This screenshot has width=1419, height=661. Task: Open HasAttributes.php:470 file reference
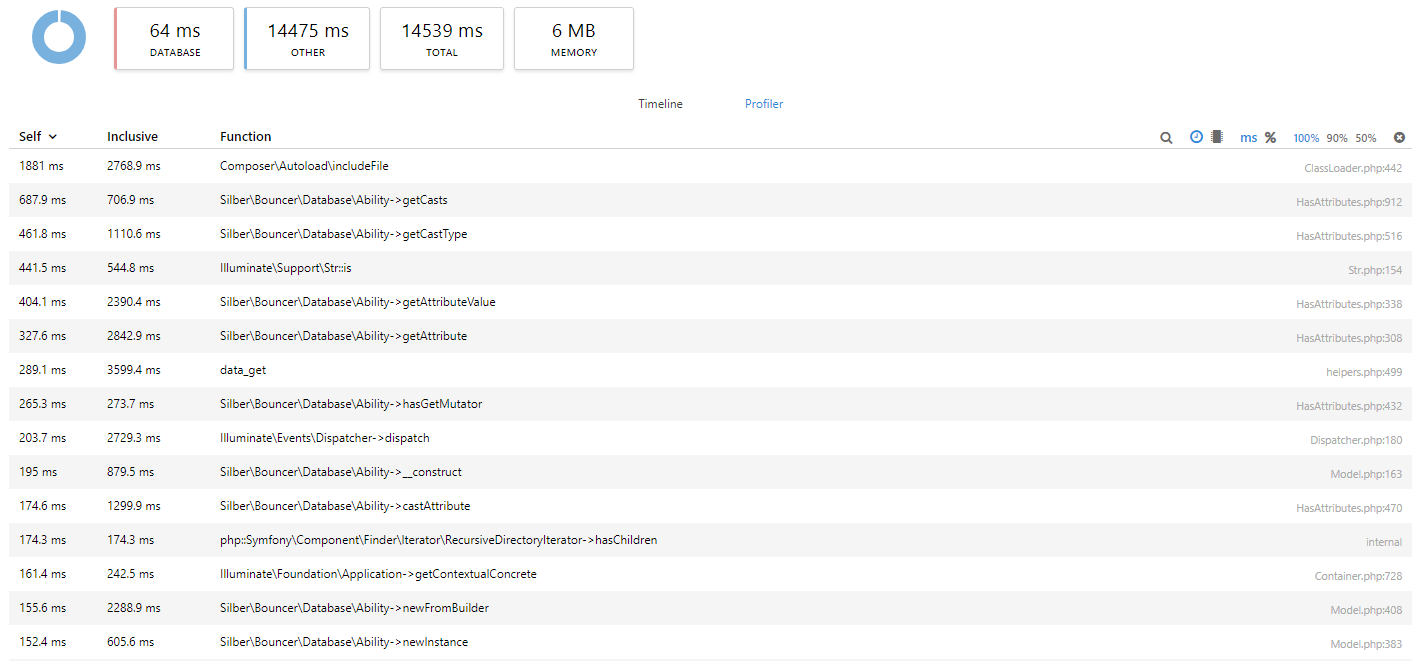tap(1349, 508)
